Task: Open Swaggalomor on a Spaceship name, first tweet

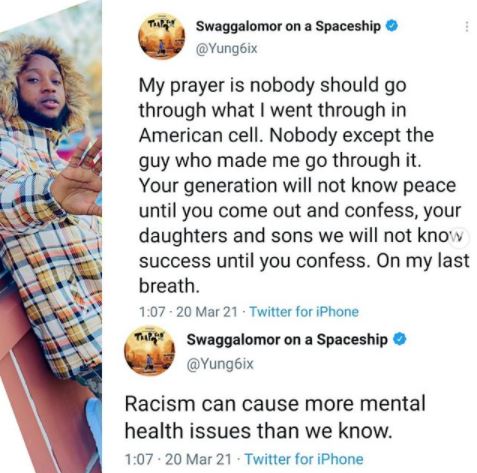Action: pos(288,26)
